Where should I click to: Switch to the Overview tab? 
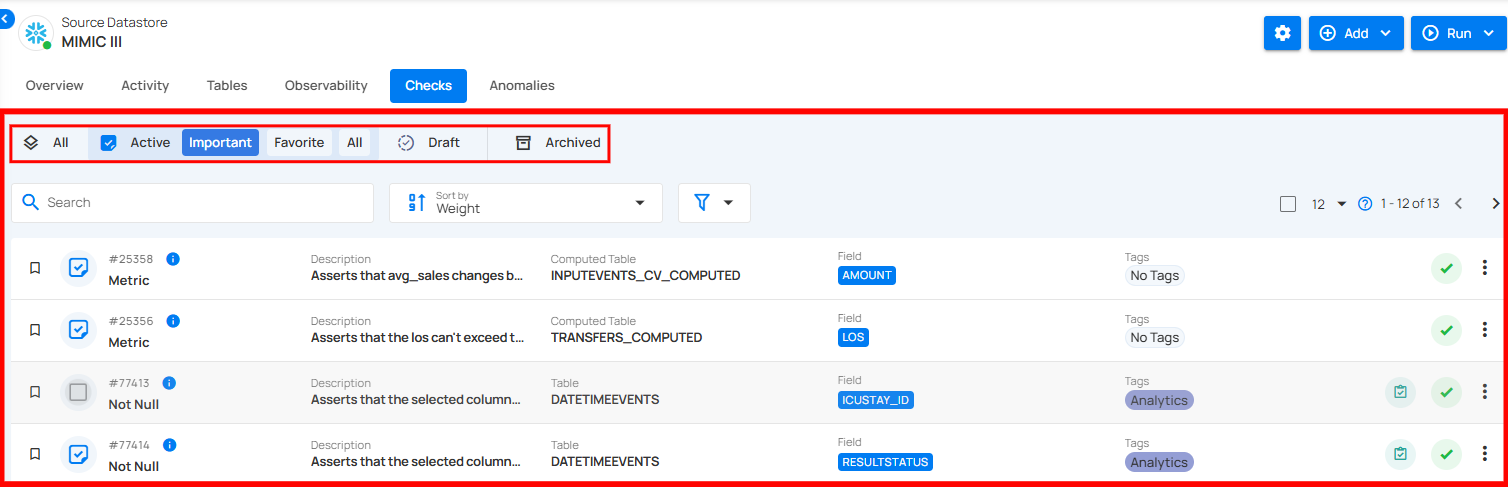click(55, 86)
